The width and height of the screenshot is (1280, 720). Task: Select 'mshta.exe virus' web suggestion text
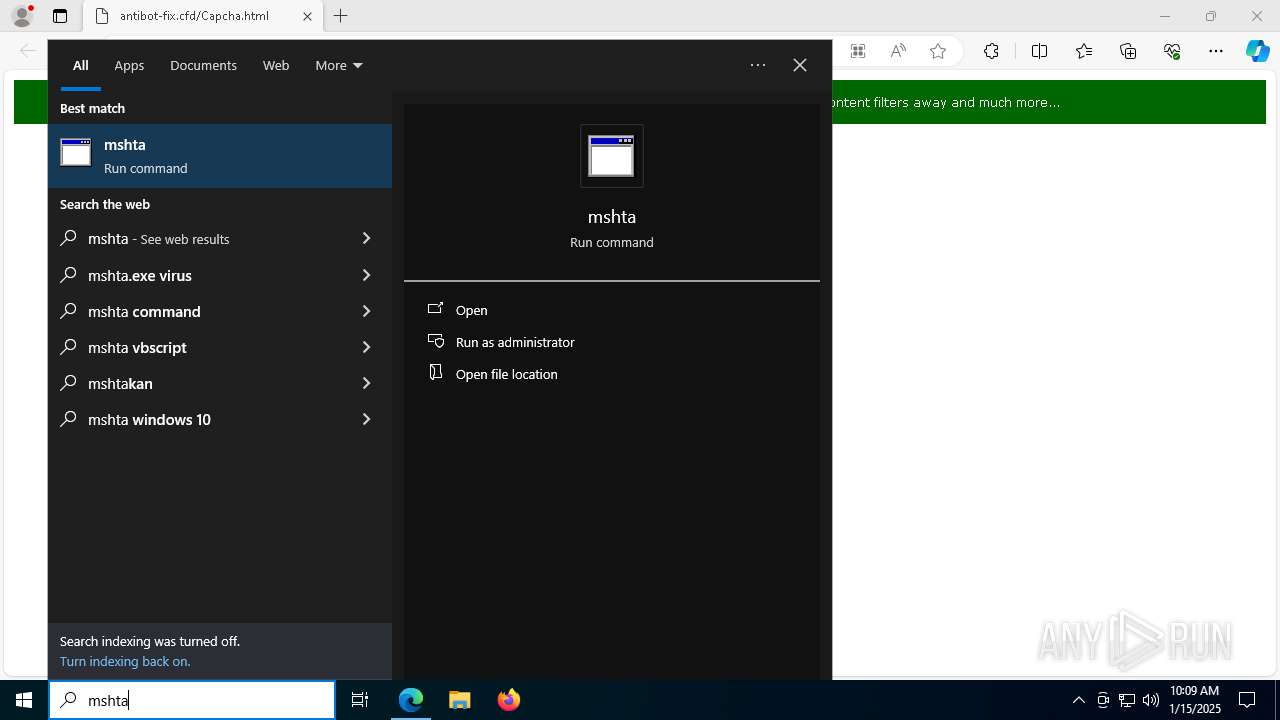pyautogui.click(x=140, y=275)
